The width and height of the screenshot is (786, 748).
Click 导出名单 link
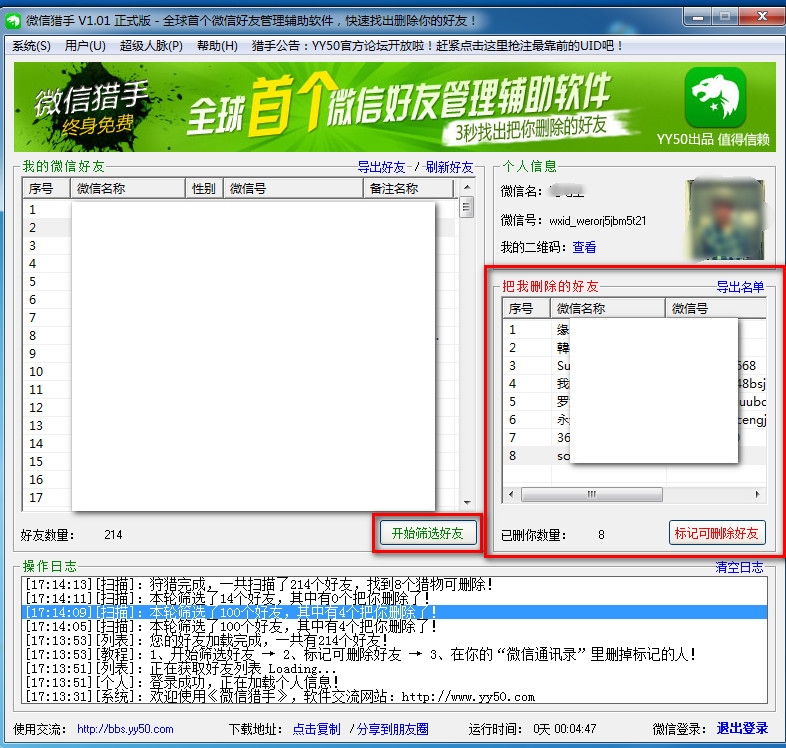[x=740, y=287]
